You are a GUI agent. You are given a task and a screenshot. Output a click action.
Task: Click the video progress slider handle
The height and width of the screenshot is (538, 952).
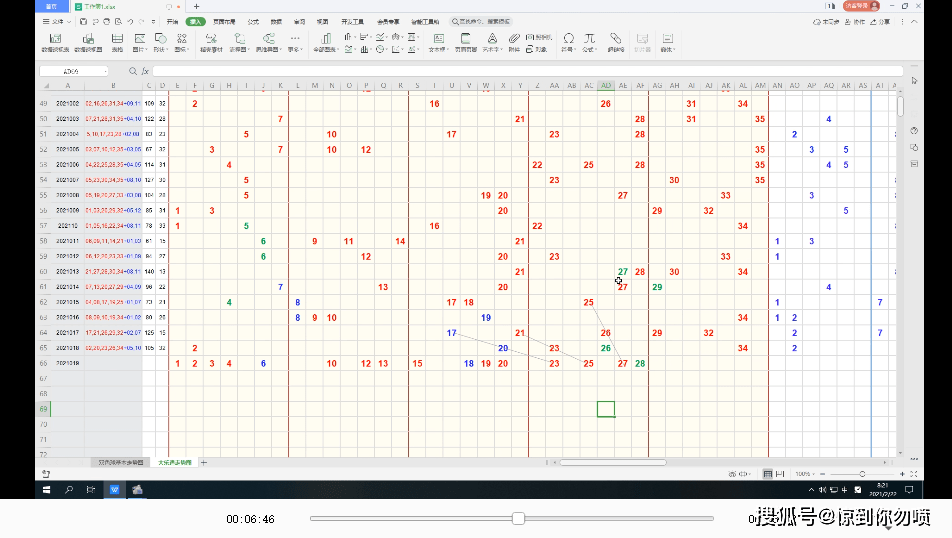(x=518, y=519)
